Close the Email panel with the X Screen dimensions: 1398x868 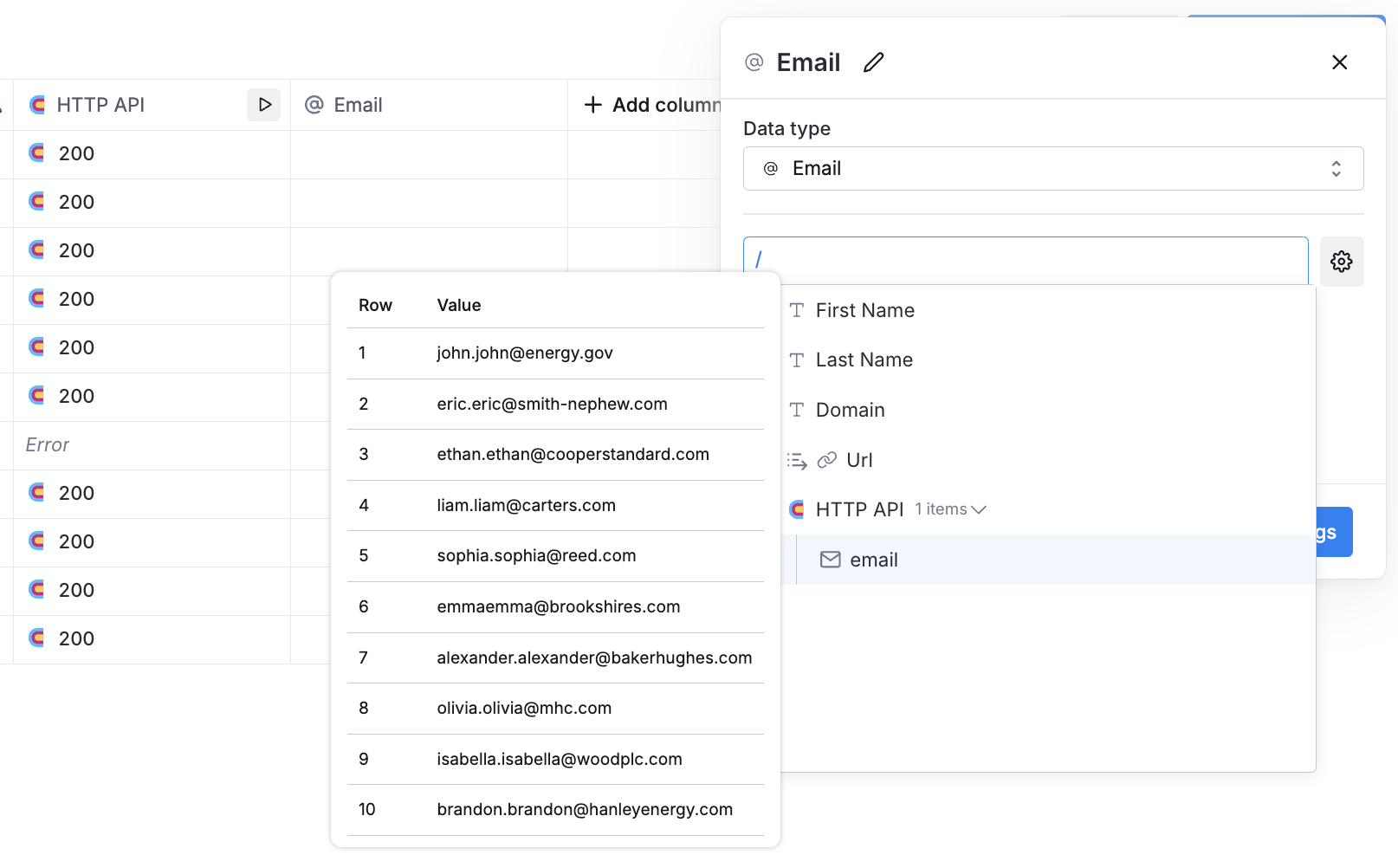pyautogui.click(x=1339, y=62)
